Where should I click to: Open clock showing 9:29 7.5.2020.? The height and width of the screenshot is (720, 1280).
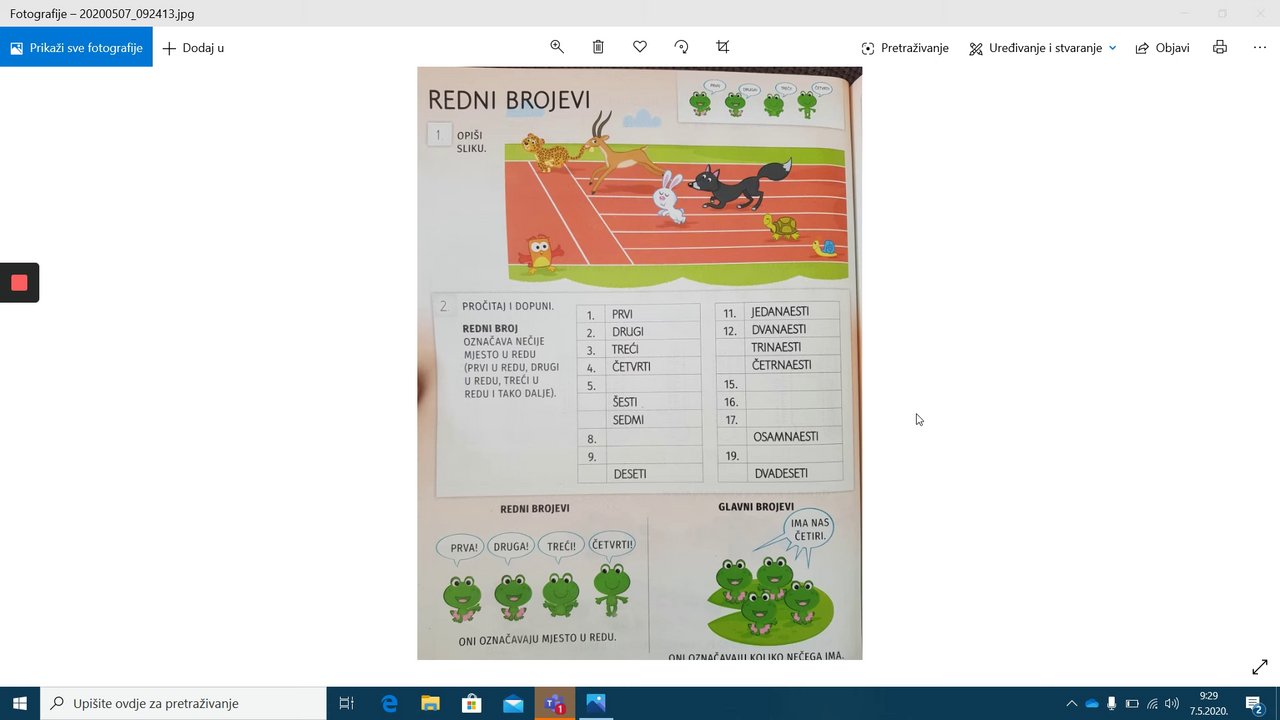(x=1210, y=703)
